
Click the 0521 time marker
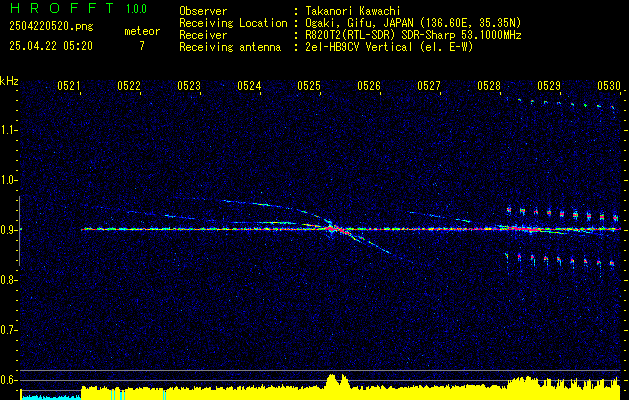point(69,85)
